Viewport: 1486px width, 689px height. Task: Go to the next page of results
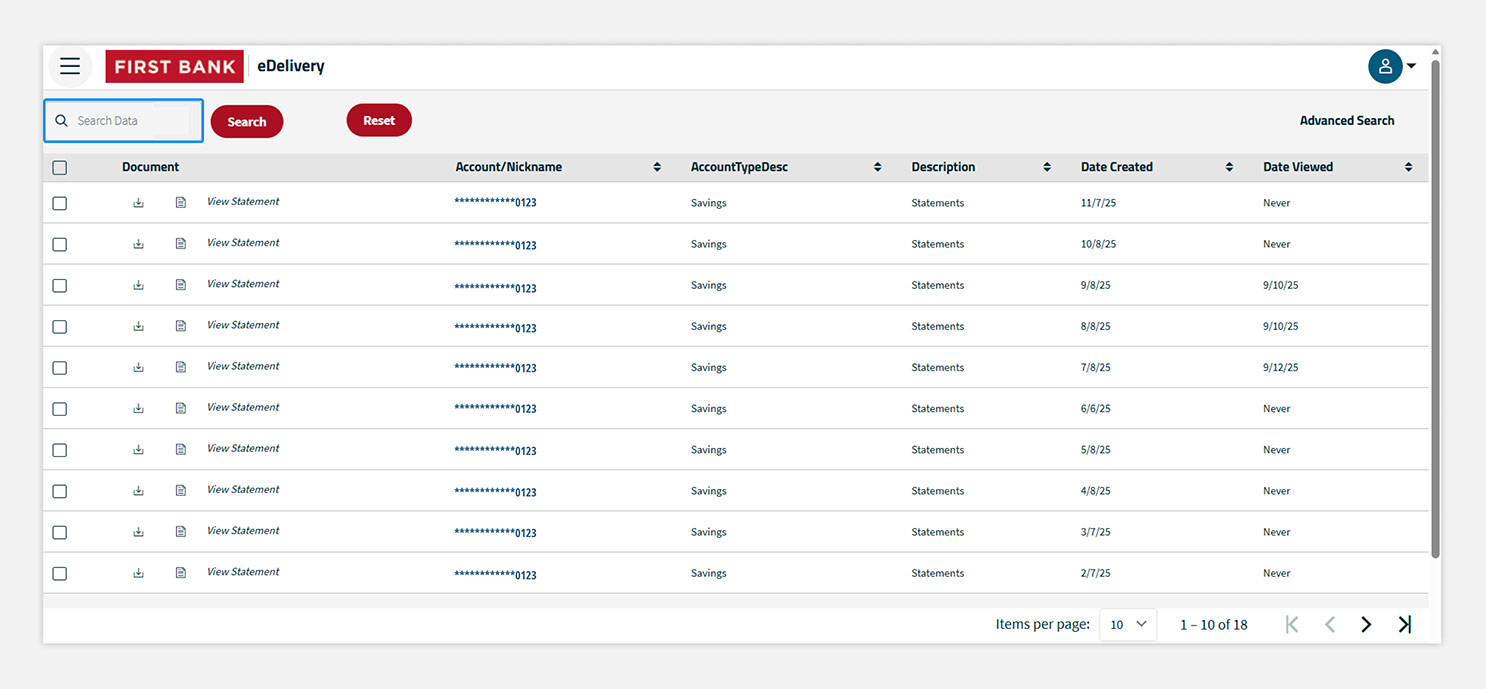tap(1366, 624)
